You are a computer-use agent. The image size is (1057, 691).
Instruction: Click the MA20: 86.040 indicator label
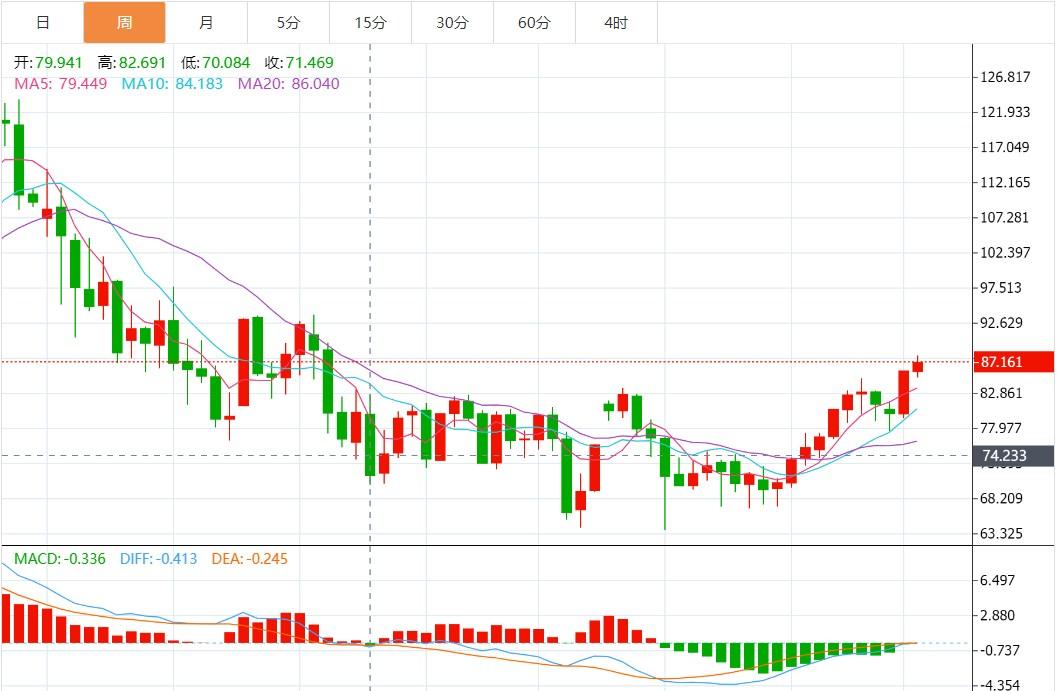click(x=288, y=83)
